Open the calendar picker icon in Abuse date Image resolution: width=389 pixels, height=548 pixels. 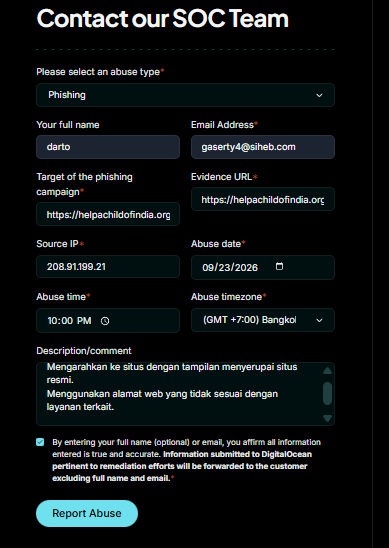pyautogui.click(x=279, y=267)
